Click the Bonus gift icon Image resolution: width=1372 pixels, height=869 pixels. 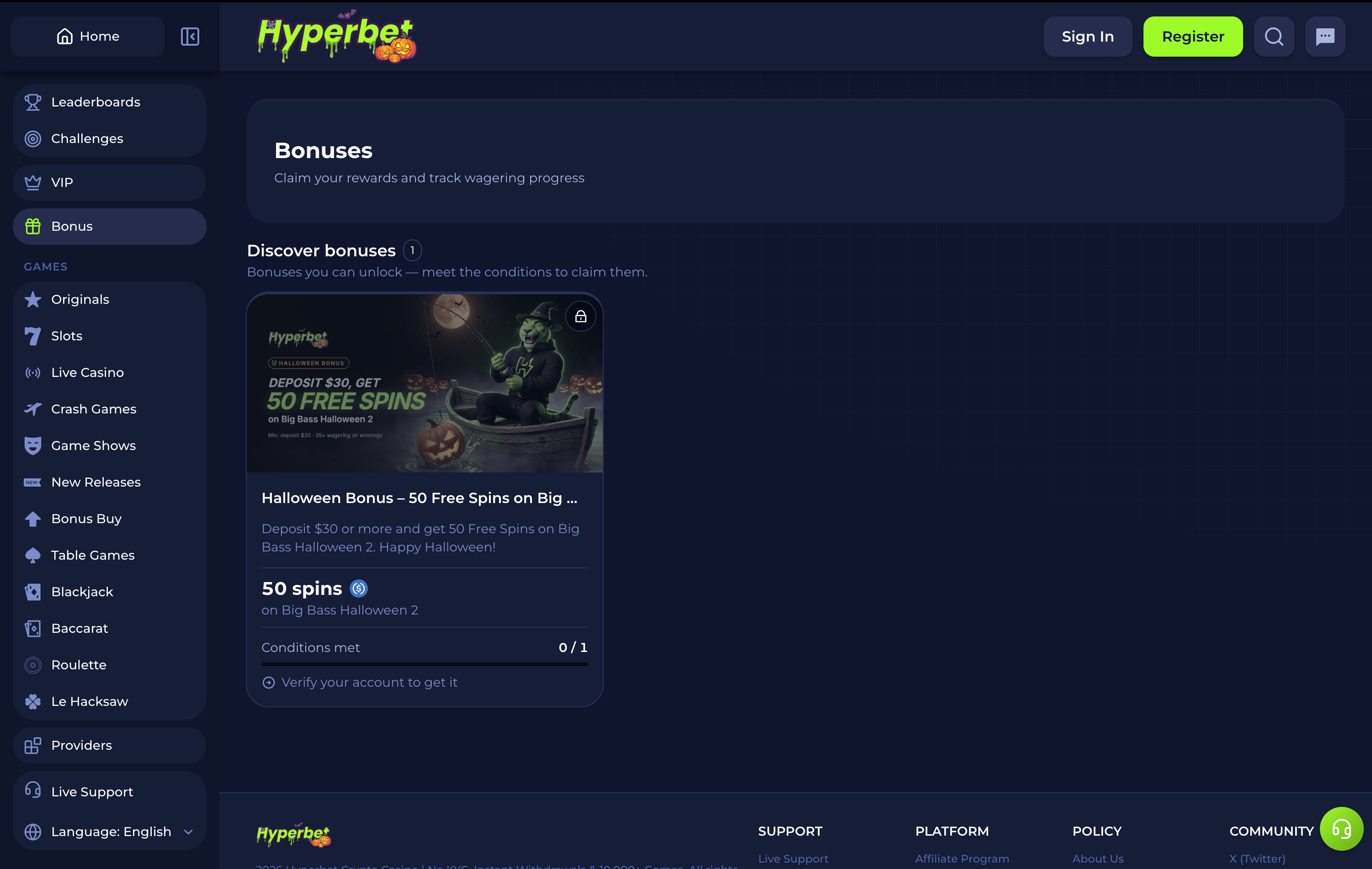tap(33, 227)
